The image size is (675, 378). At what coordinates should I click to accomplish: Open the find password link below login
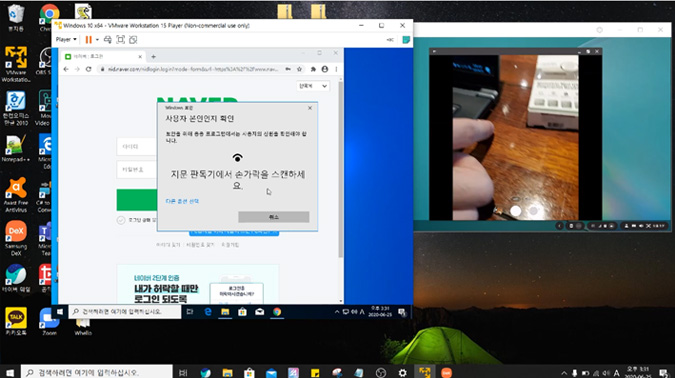pos(200,245)
